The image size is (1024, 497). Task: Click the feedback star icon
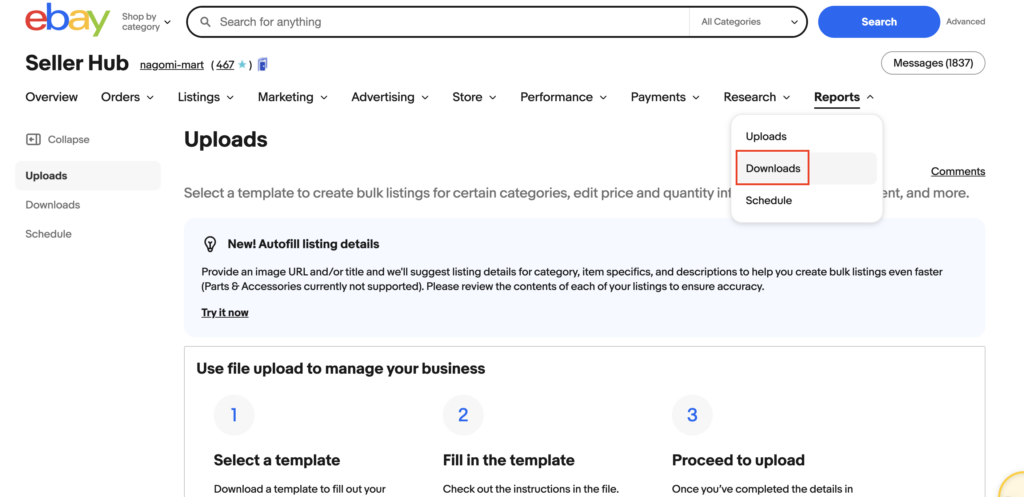[243, 65]
